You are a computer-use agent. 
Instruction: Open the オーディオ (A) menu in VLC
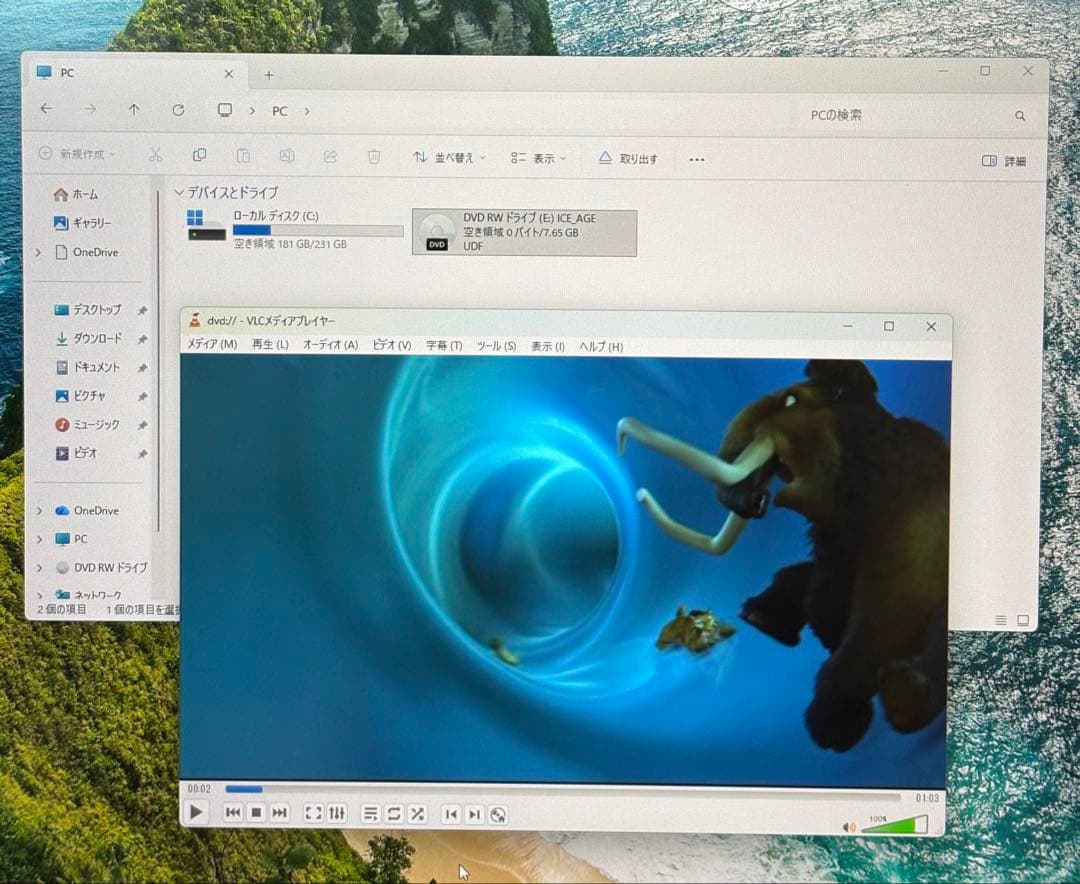tap(330, 345)
